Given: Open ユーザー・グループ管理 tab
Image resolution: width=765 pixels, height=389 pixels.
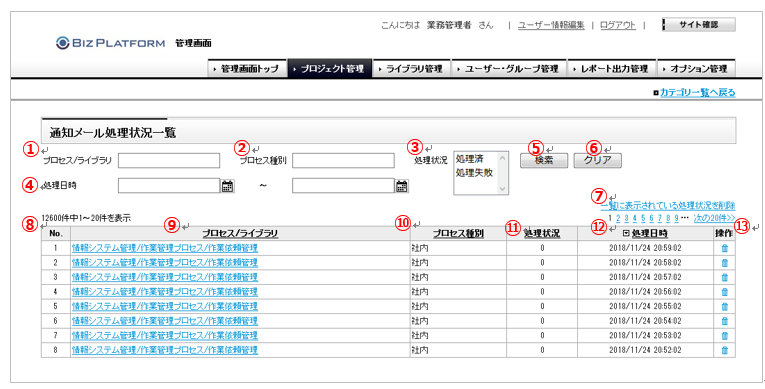Looking at the screenshot, I should coord(509,69).
